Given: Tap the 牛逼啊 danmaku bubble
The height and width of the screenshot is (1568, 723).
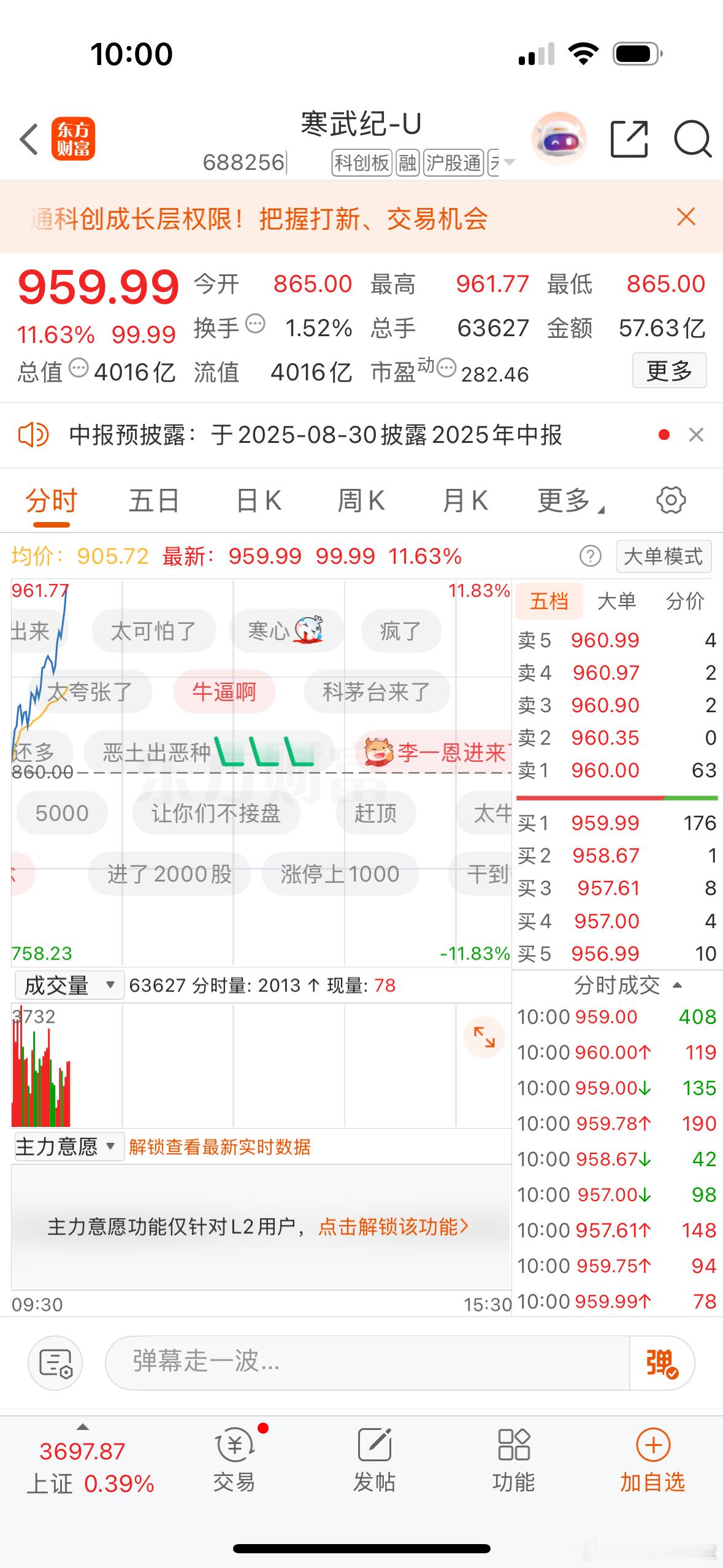Looking at the screenshot, I should (224, 692).
